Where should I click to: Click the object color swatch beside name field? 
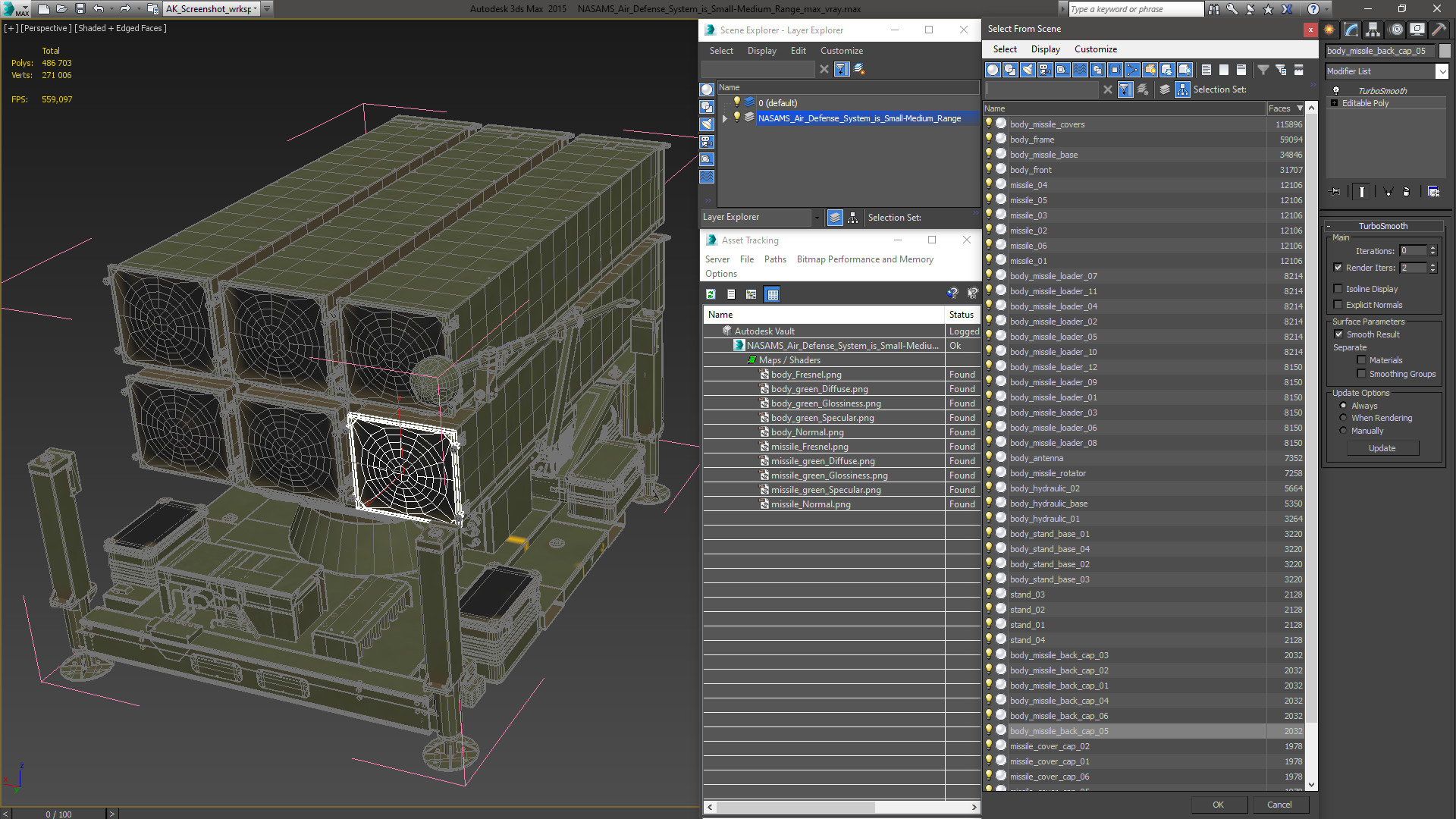click(1445, 51)
